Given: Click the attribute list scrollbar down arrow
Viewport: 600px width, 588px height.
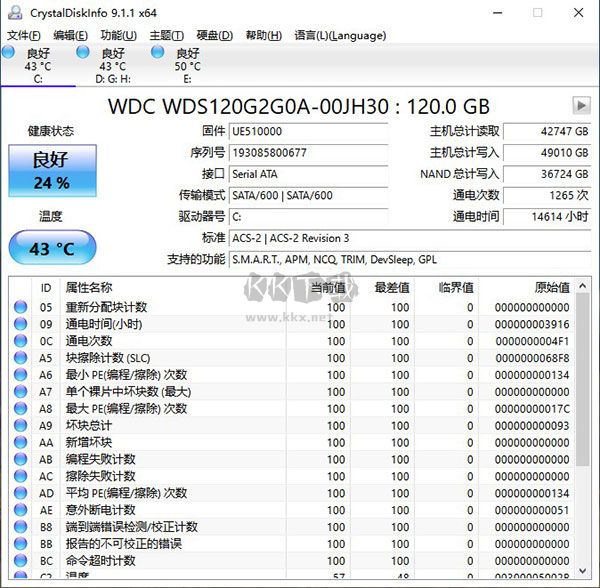Looking at the screenshot, I should tap(582, 571).
